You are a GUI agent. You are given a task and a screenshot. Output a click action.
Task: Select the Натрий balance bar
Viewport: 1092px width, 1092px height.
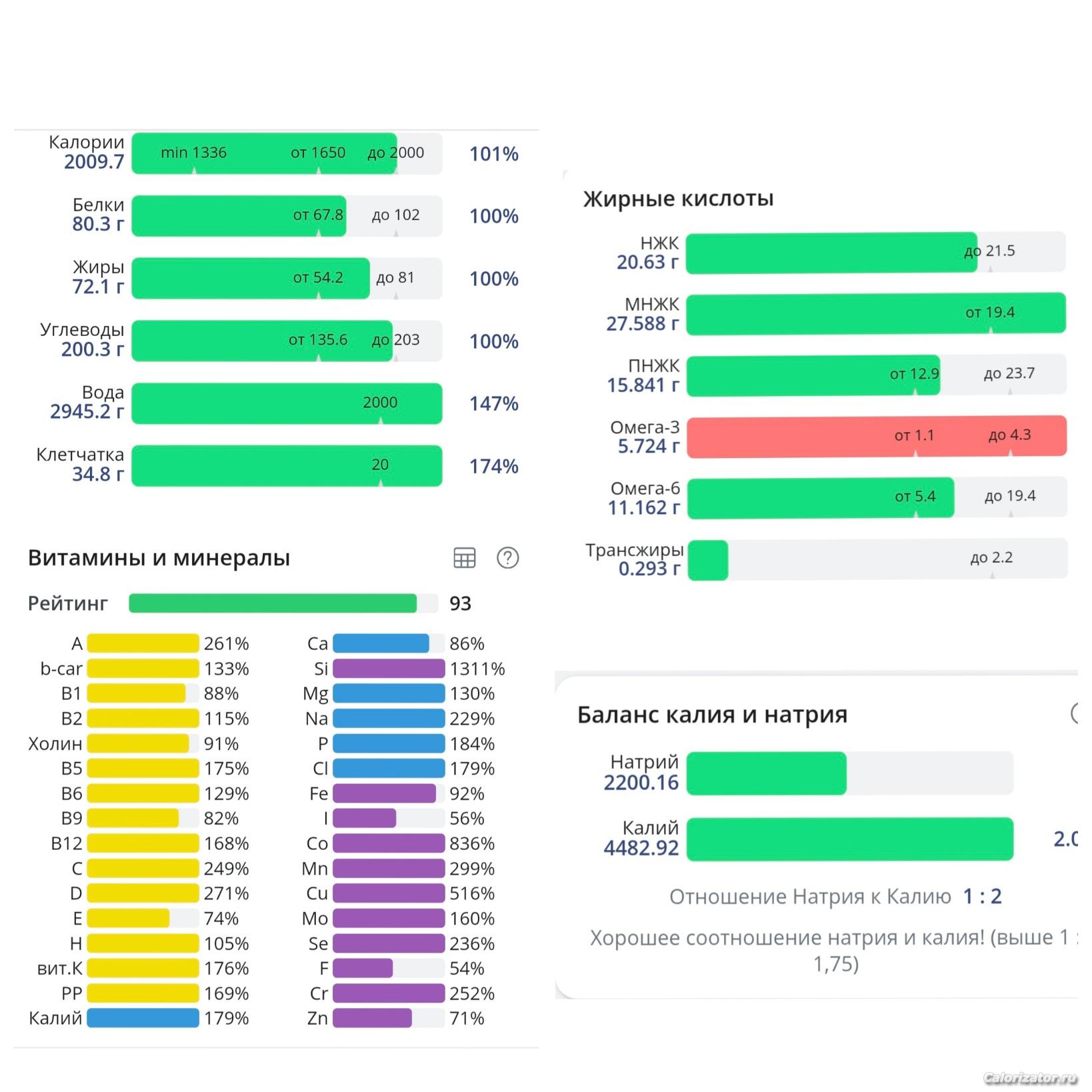850,773
